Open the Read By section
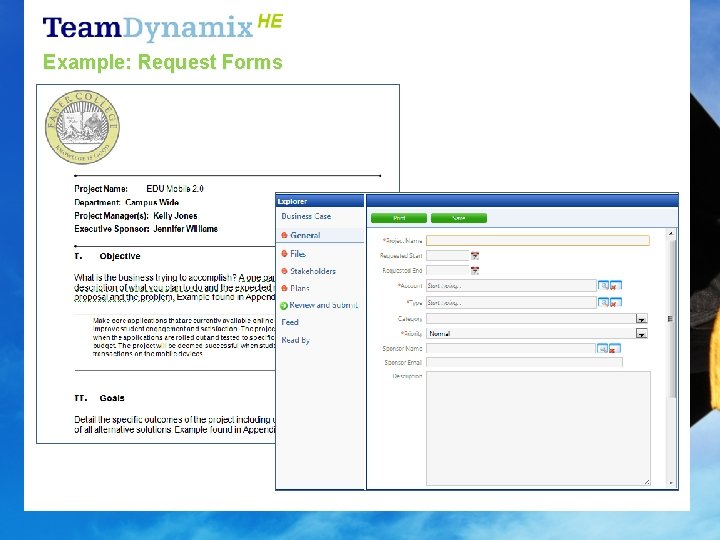The image size is (720, 540). point(295,340)
